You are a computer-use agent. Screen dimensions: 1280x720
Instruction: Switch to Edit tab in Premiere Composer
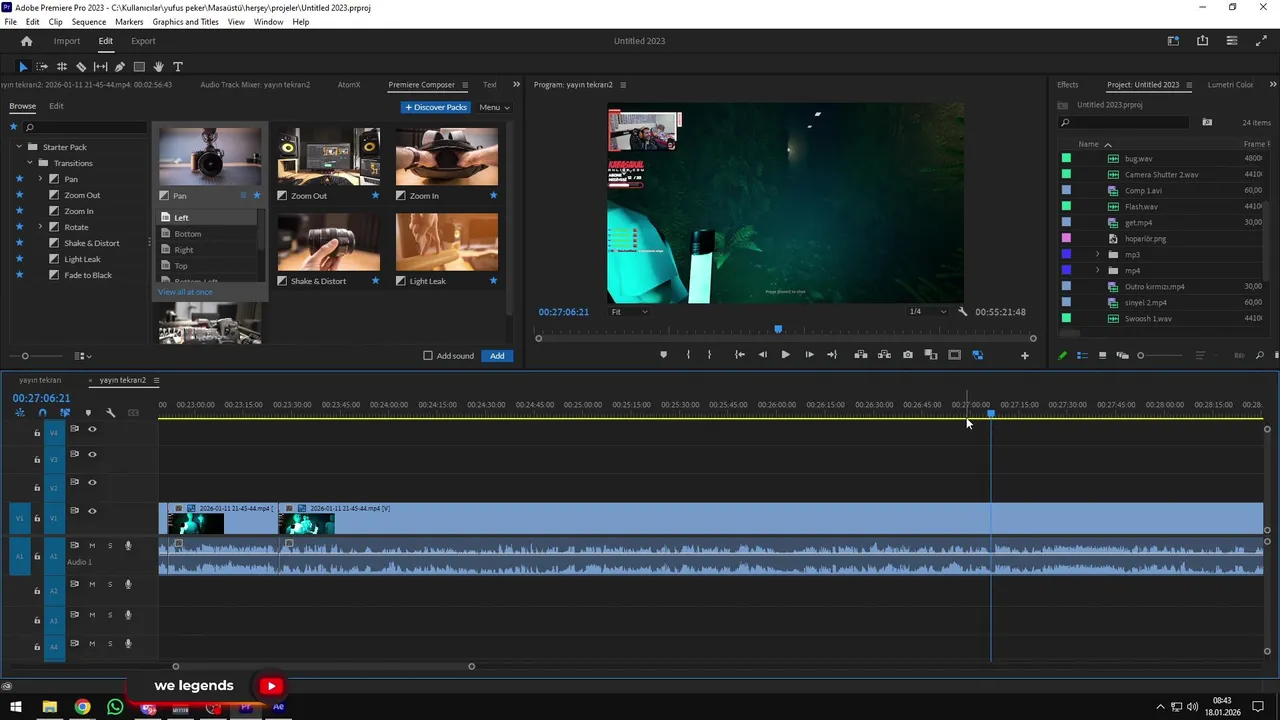click(56, 106)
